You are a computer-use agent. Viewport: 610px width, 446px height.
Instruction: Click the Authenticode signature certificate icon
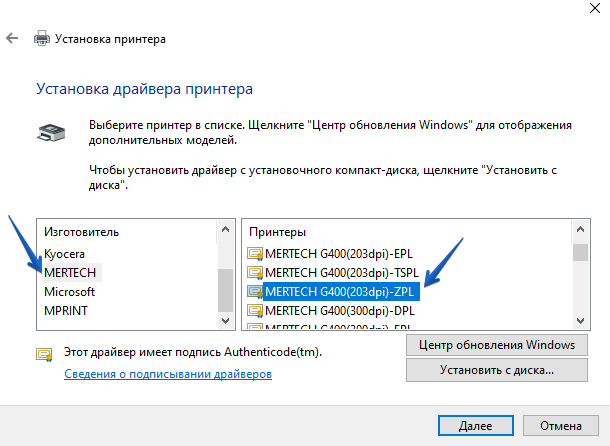[x=44, y=353]
